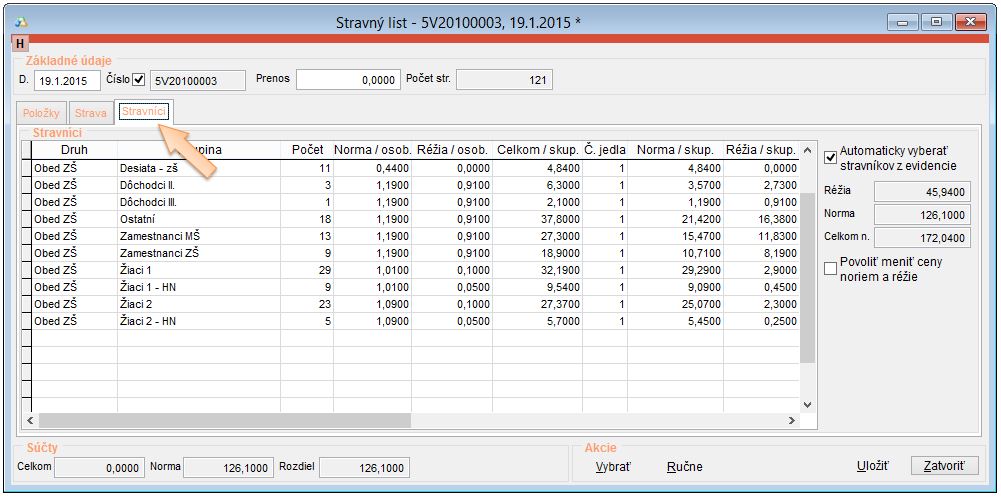Click the vertical scrollbar down arrow

[x=808, y=403]
